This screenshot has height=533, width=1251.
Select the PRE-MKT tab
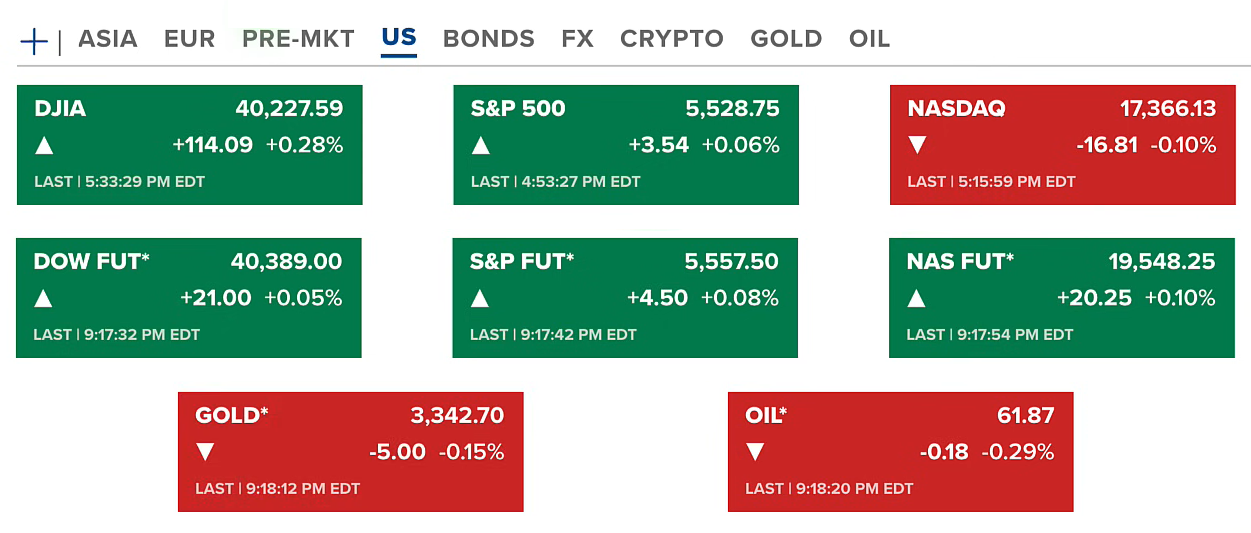click(298, 39)
